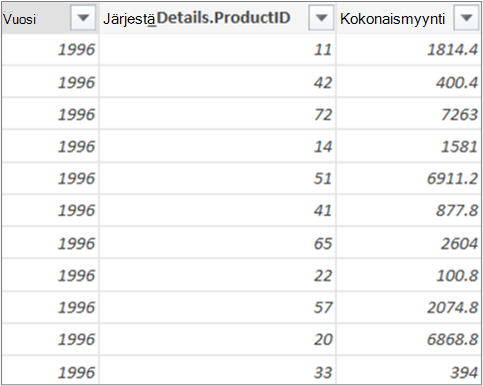Select the Vuosi column header
Screen dimensions: 483x386
click(36, 18)
